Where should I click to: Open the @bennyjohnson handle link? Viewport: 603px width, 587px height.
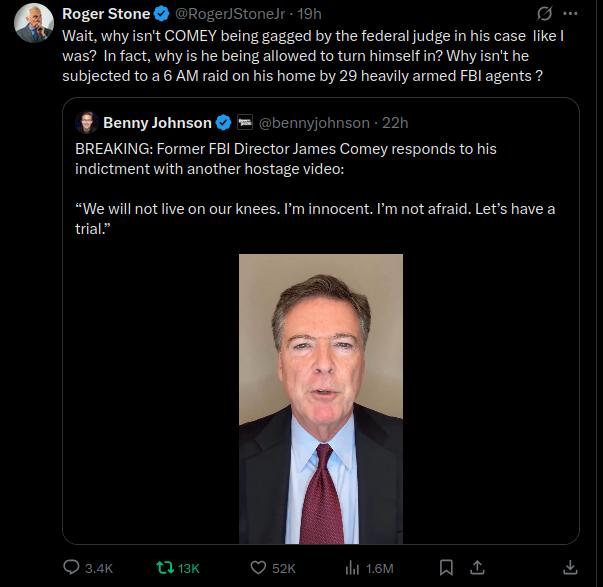[314, 123]
